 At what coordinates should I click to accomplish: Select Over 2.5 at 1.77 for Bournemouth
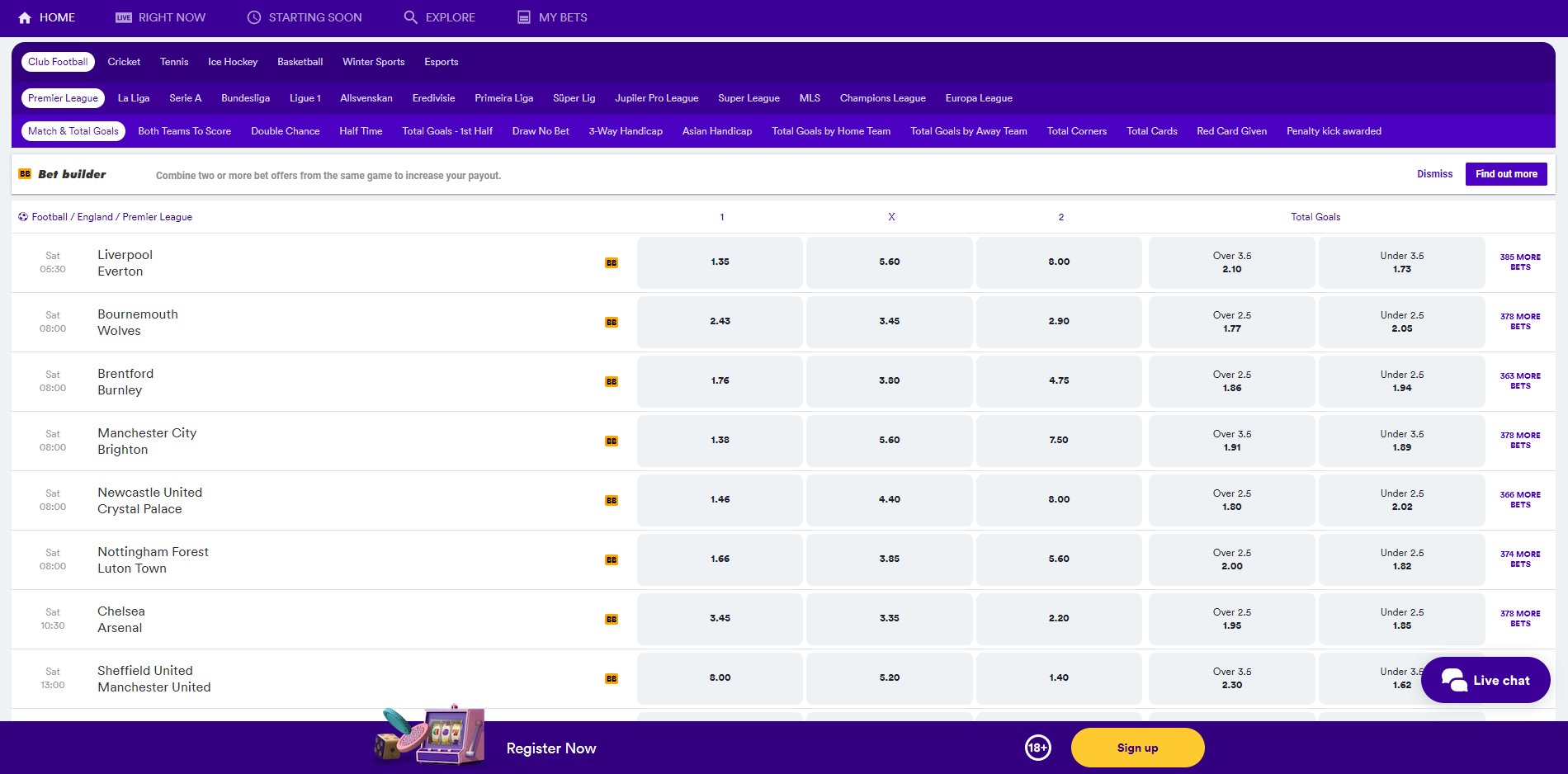pyautogui.click(x=1232, y=322)
